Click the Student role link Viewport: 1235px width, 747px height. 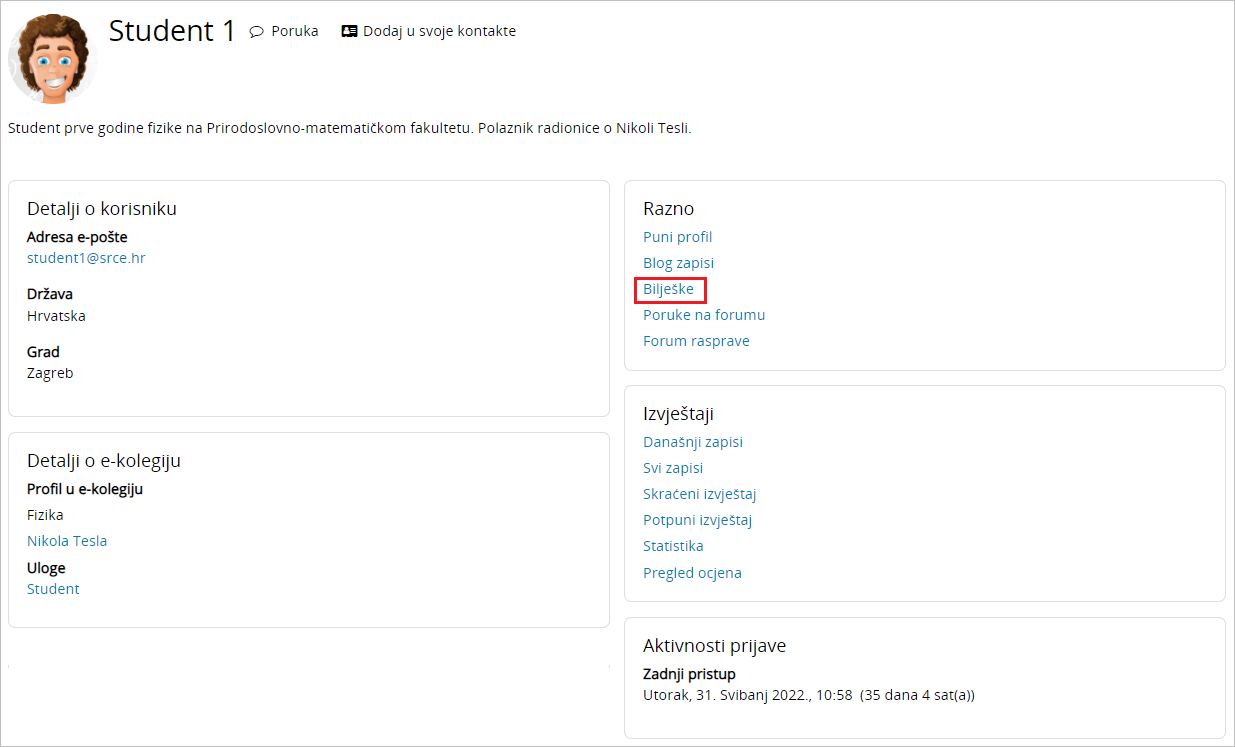pyautogui.click(x=53, y=589)
